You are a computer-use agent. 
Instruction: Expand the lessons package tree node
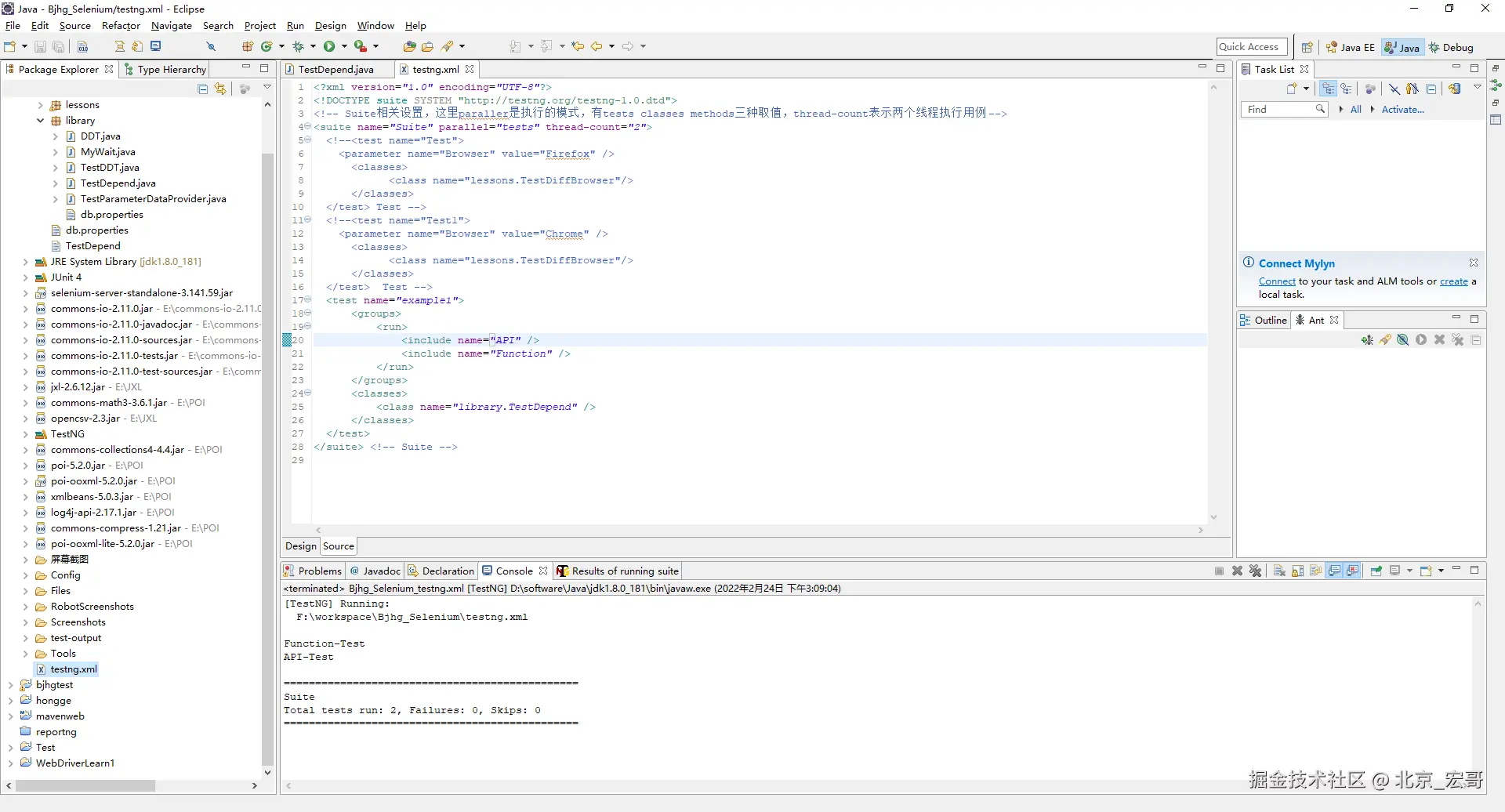[x=41, y=105]
